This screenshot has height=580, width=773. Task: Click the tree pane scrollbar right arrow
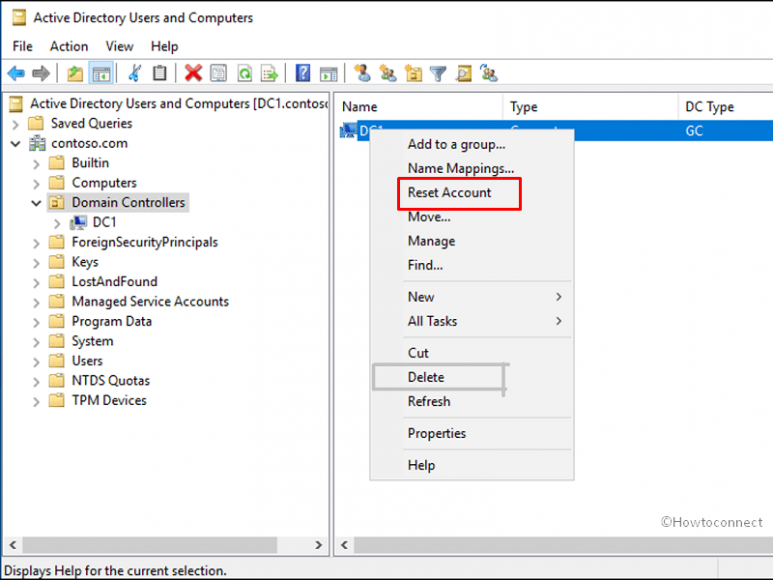(318, 545)
